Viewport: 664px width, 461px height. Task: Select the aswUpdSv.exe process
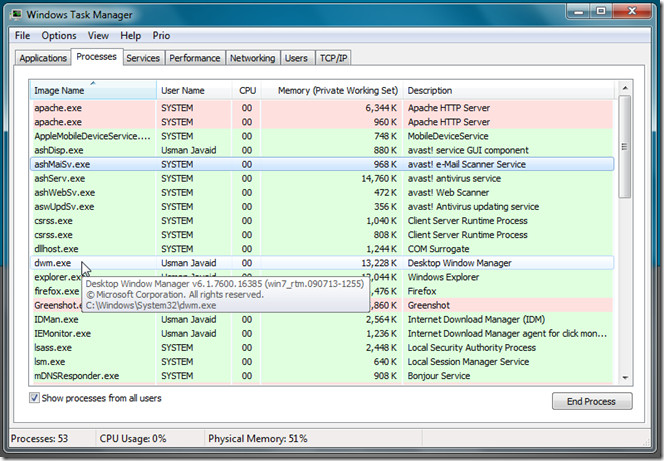click(322, 207)
